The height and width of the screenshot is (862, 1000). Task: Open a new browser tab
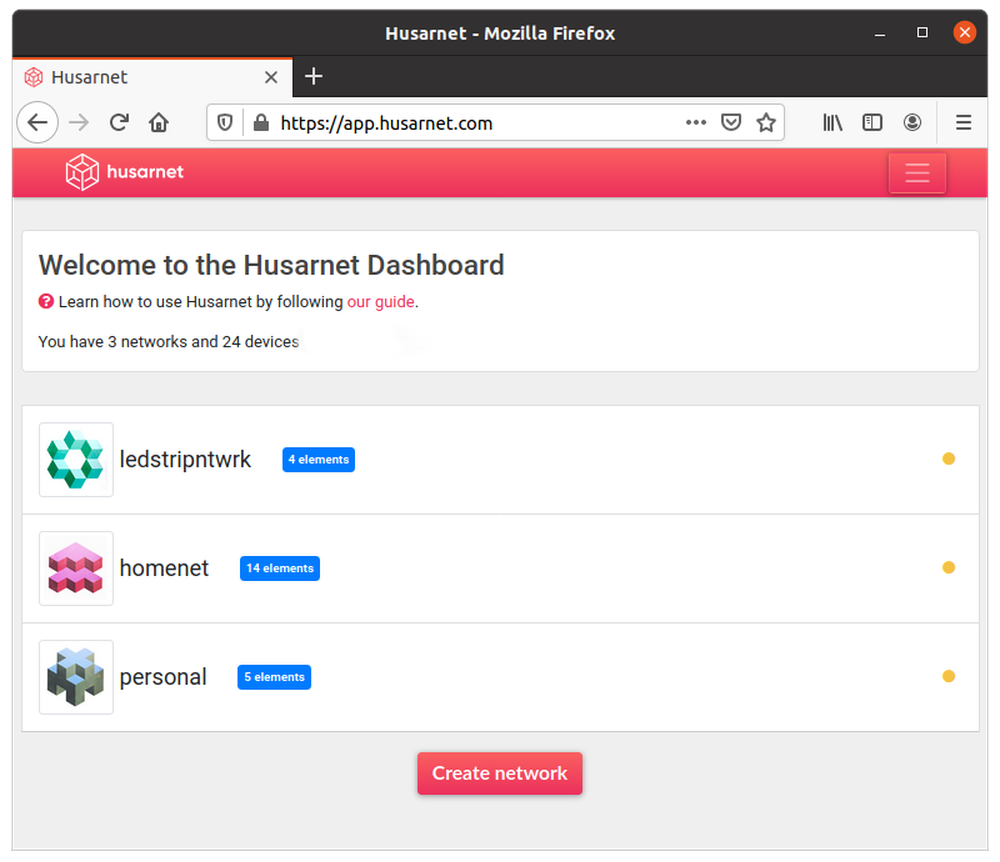313,77
